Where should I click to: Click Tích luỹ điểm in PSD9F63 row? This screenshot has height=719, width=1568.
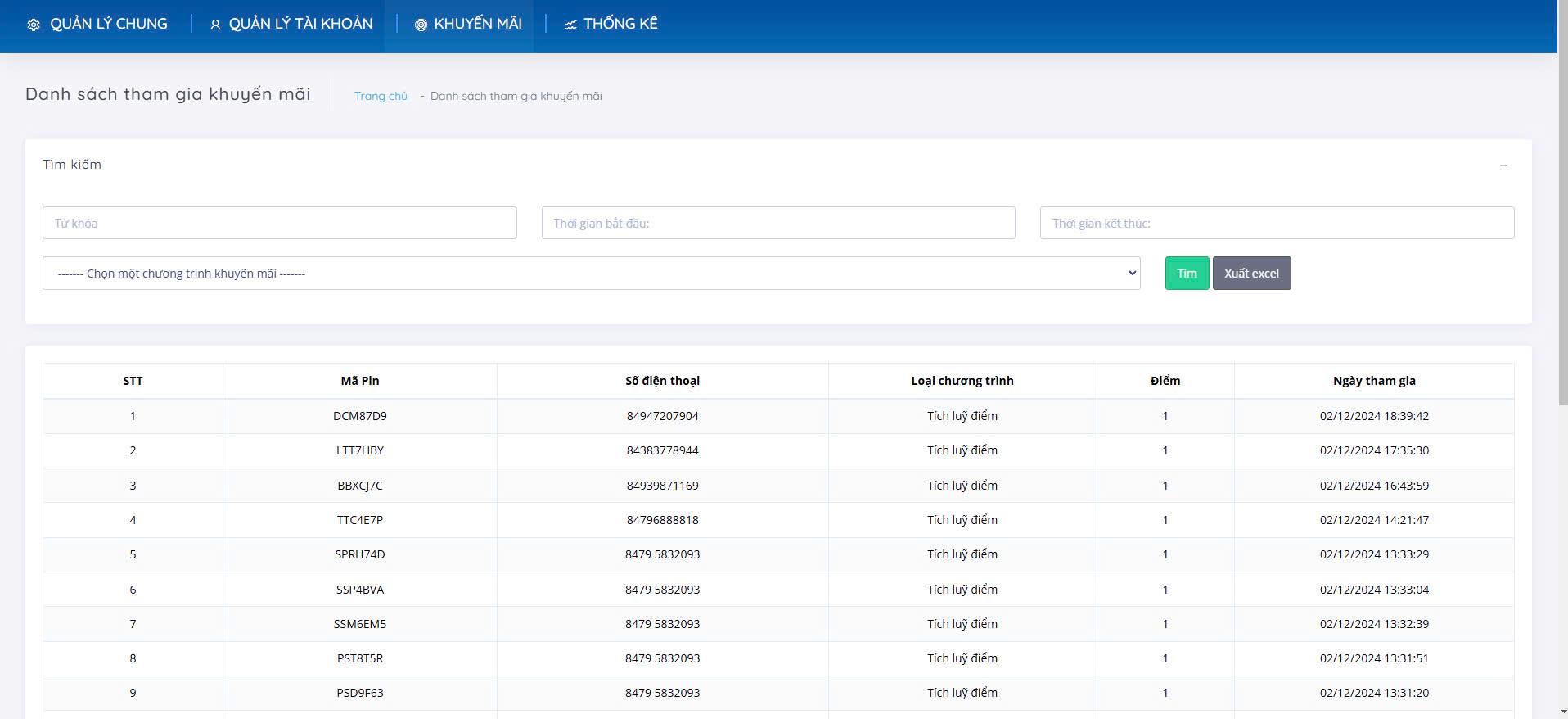pos(962,693)
